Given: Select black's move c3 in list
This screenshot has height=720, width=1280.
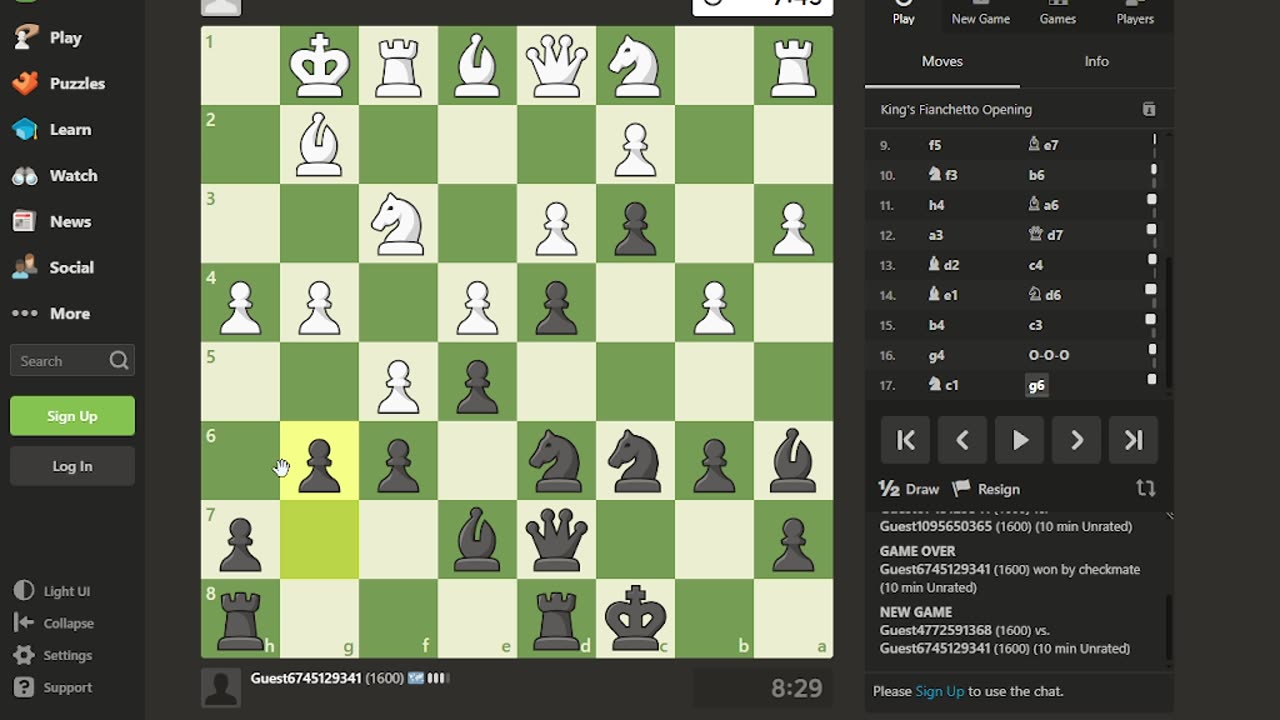Looking at the screenshot, I should 1035,325.
